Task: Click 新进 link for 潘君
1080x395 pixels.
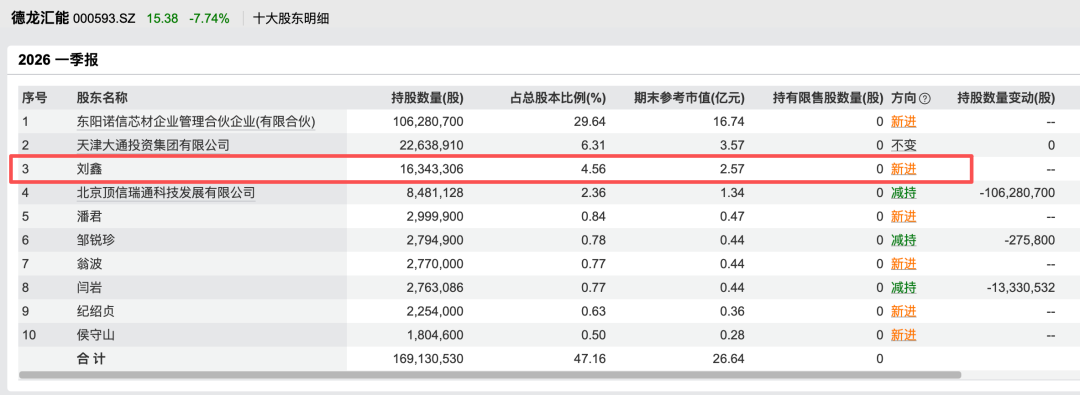Action: (904, 216)
